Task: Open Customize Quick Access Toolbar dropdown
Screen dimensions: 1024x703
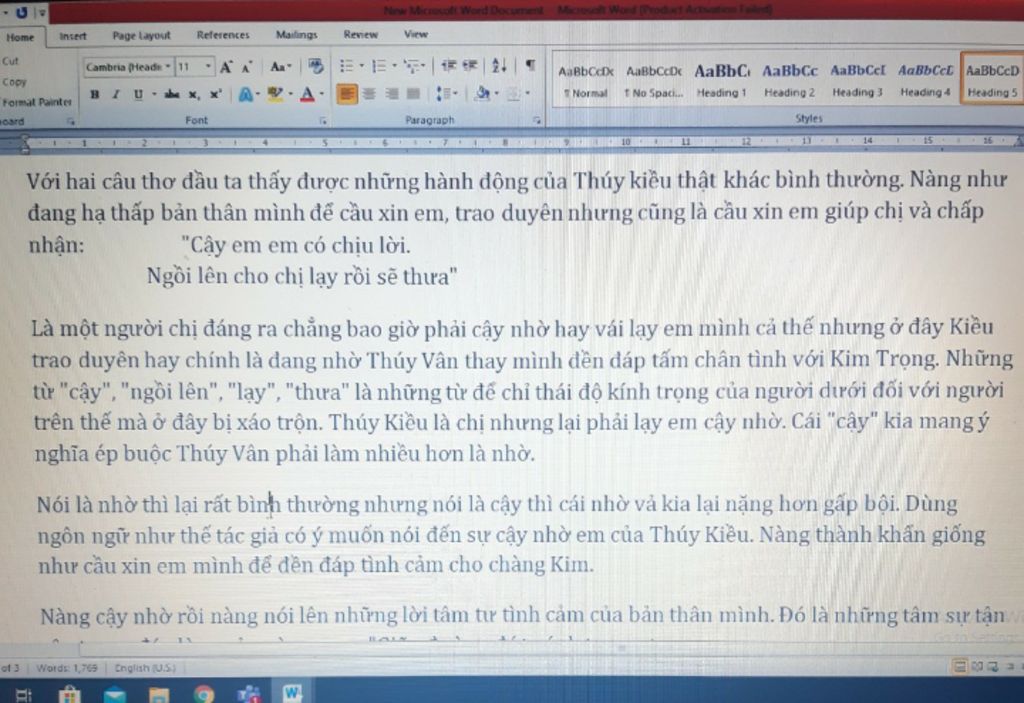Action: pos(42,12)
